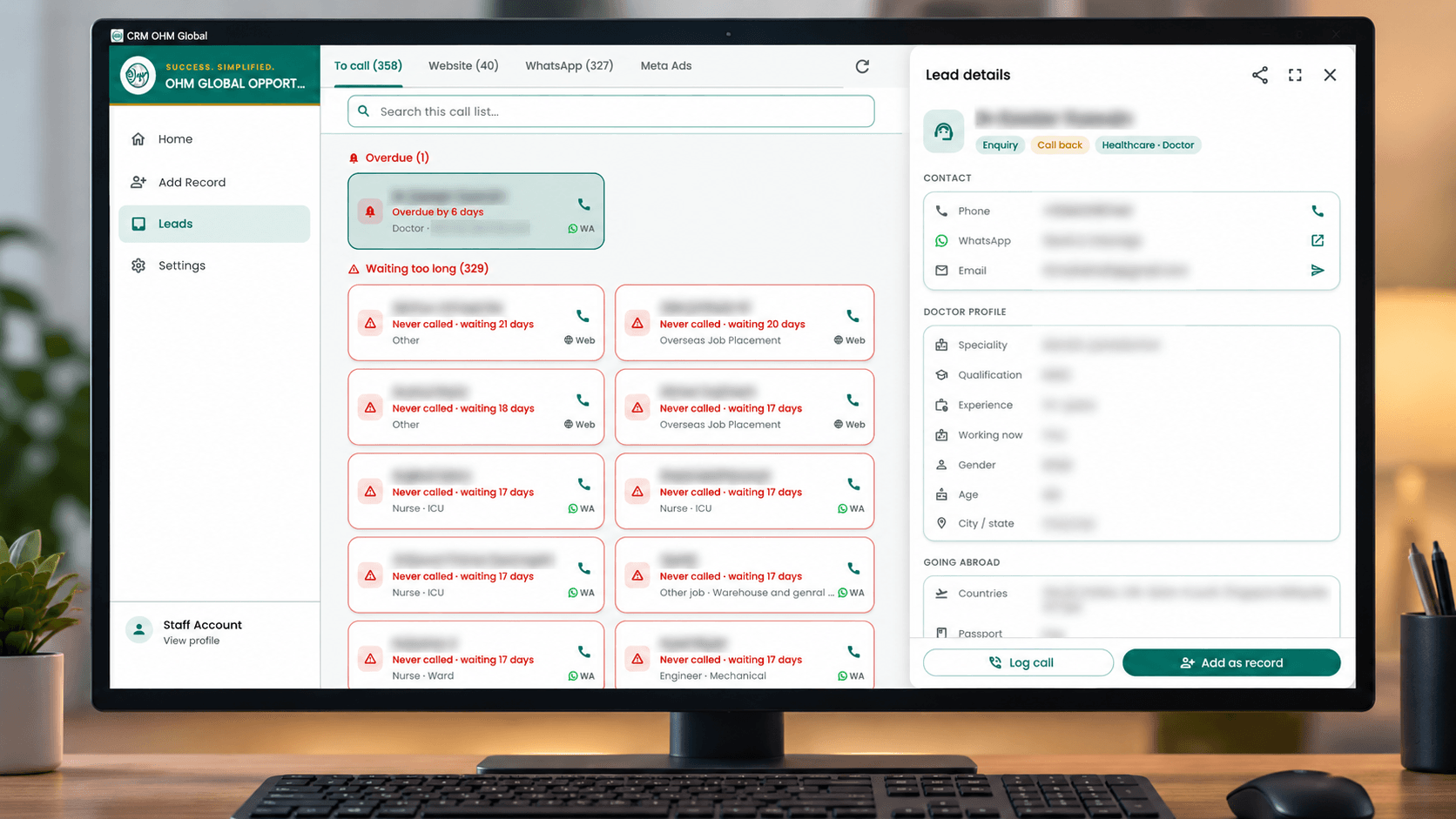
Task: Click warning icon on the waiting 21 days card
Action: pyautogui.click(x=370, y=323)
